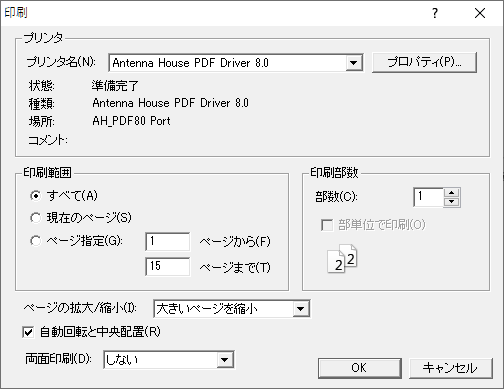Viewport: 504px width, 389px height.
Task: Open the ページの拡大/縮小 dropdown
Action: (301, 309)
